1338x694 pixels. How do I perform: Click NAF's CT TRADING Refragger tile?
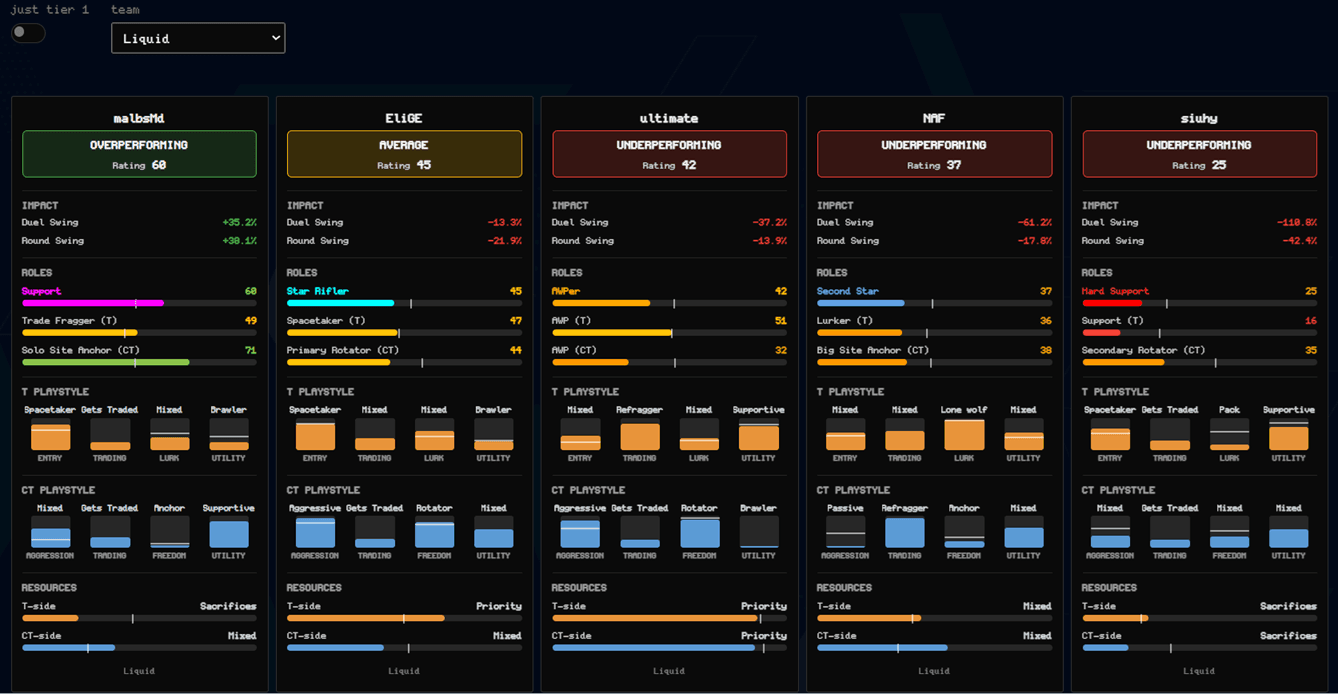pos(905,532)
